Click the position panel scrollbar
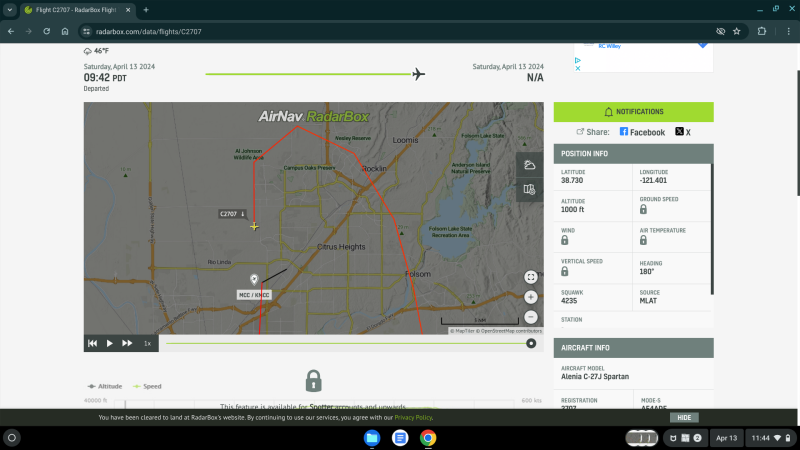The width and height of the screenshot is (800, 450). point(712,229)
